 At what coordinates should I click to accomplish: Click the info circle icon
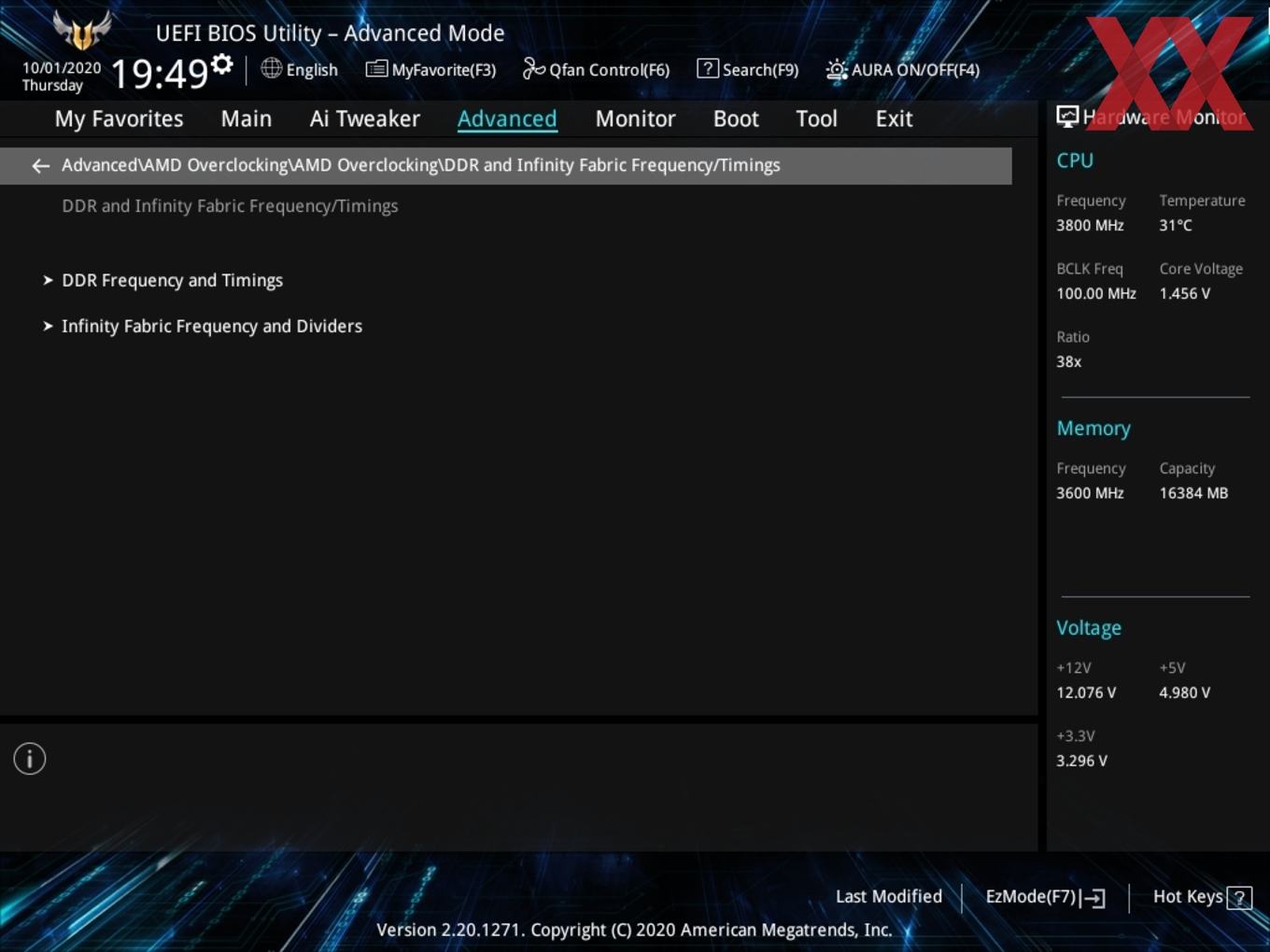[x=30, y=759]
